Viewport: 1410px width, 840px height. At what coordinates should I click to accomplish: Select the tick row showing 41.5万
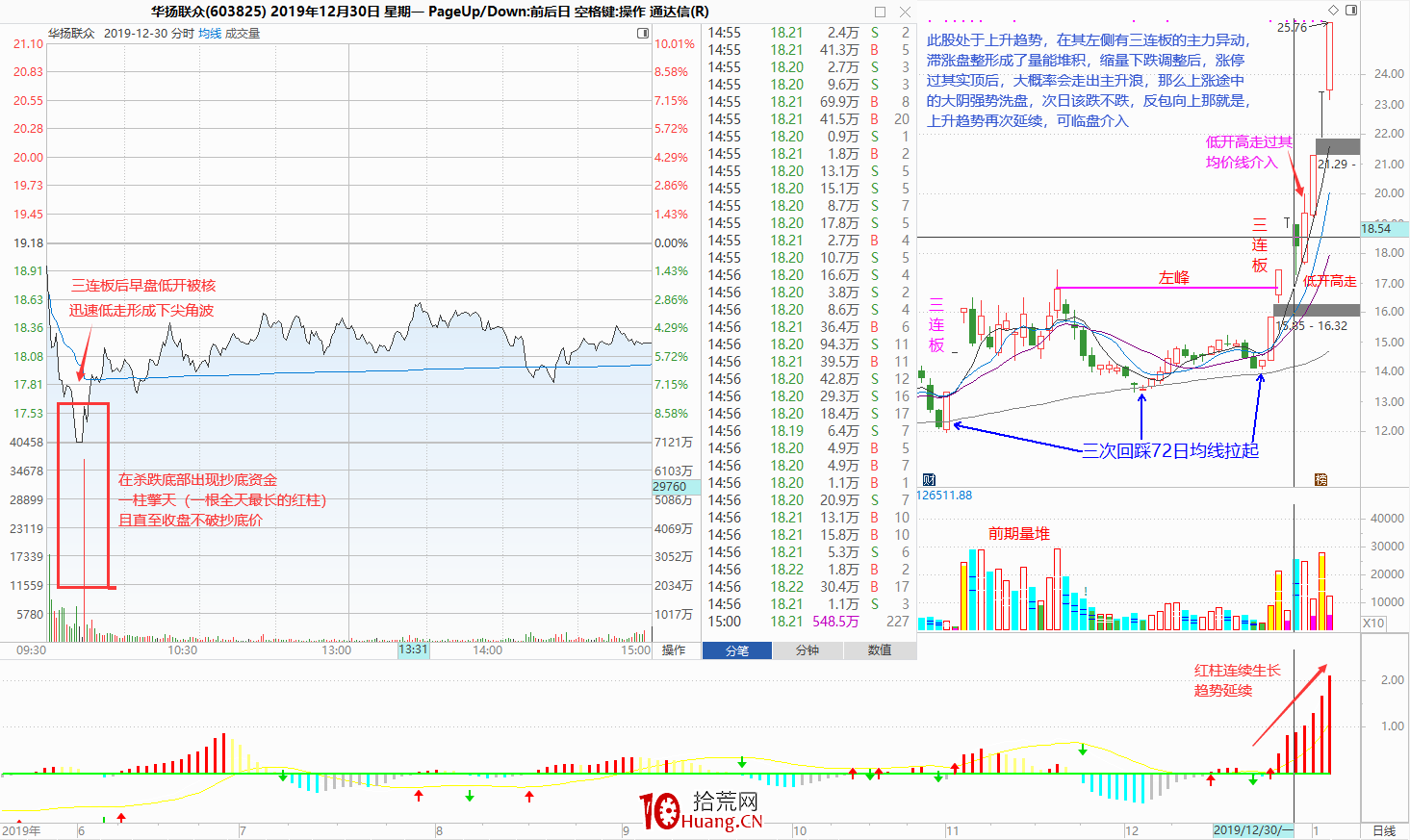808,119
